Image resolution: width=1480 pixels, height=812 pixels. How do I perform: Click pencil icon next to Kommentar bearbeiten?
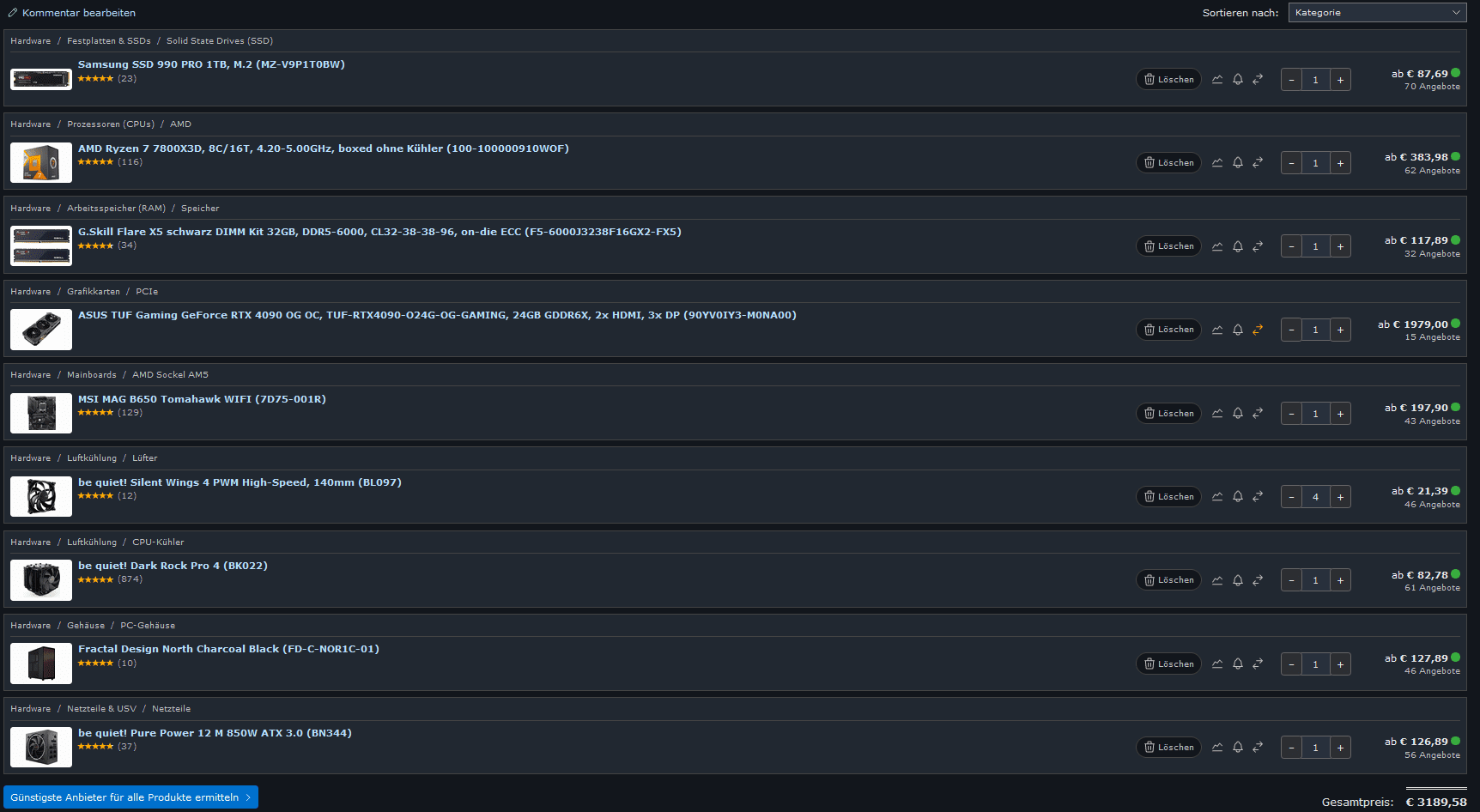(13, 13)
